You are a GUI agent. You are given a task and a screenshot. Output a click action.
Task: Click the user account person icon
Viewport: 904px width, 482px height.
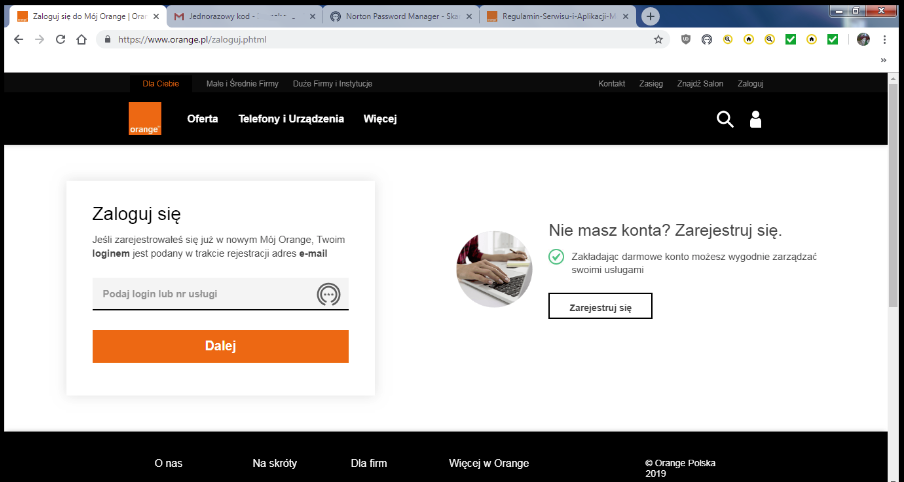coord(755,119)
